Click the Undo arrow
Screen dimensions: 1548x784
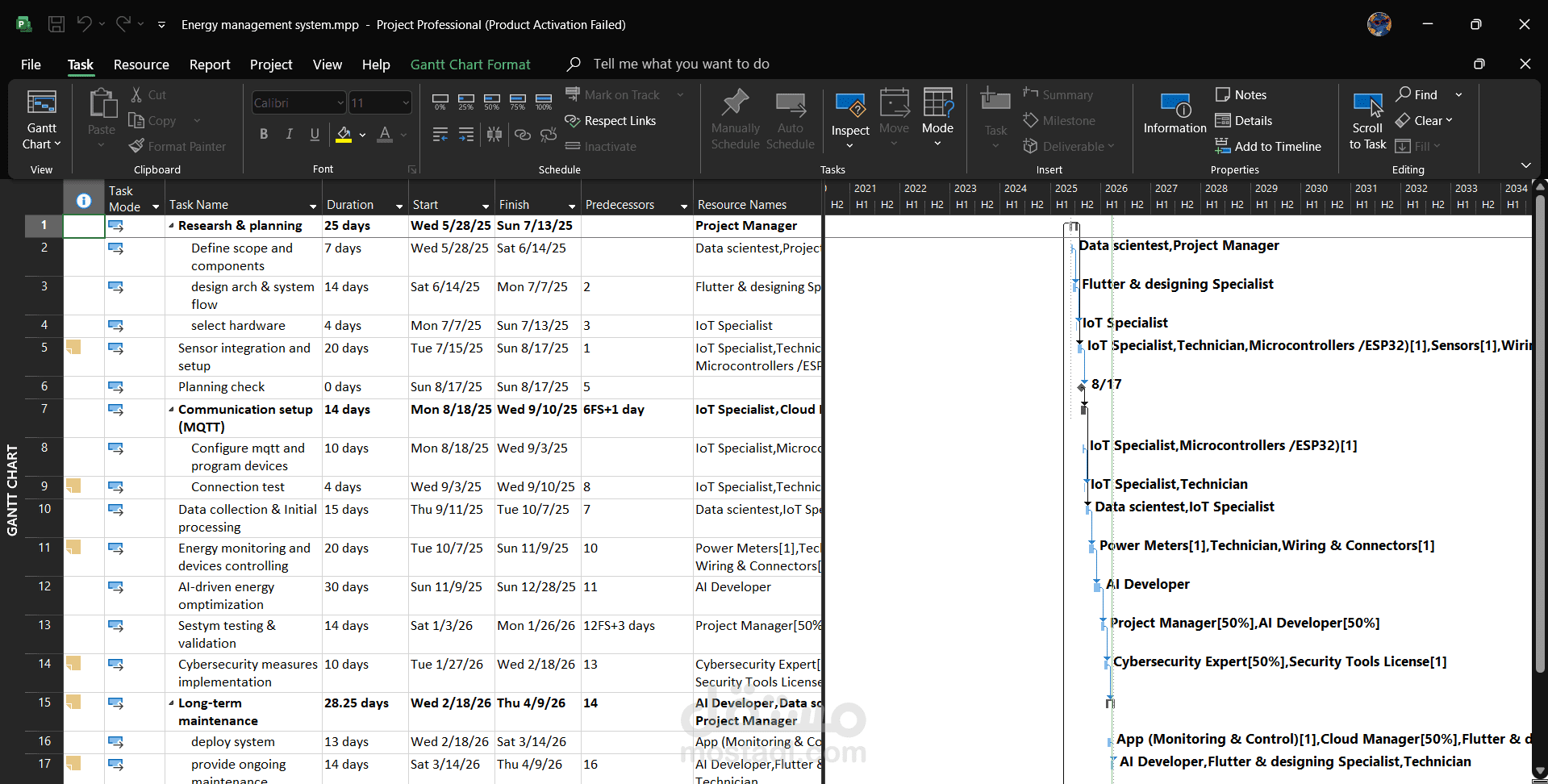click(84, 24)
